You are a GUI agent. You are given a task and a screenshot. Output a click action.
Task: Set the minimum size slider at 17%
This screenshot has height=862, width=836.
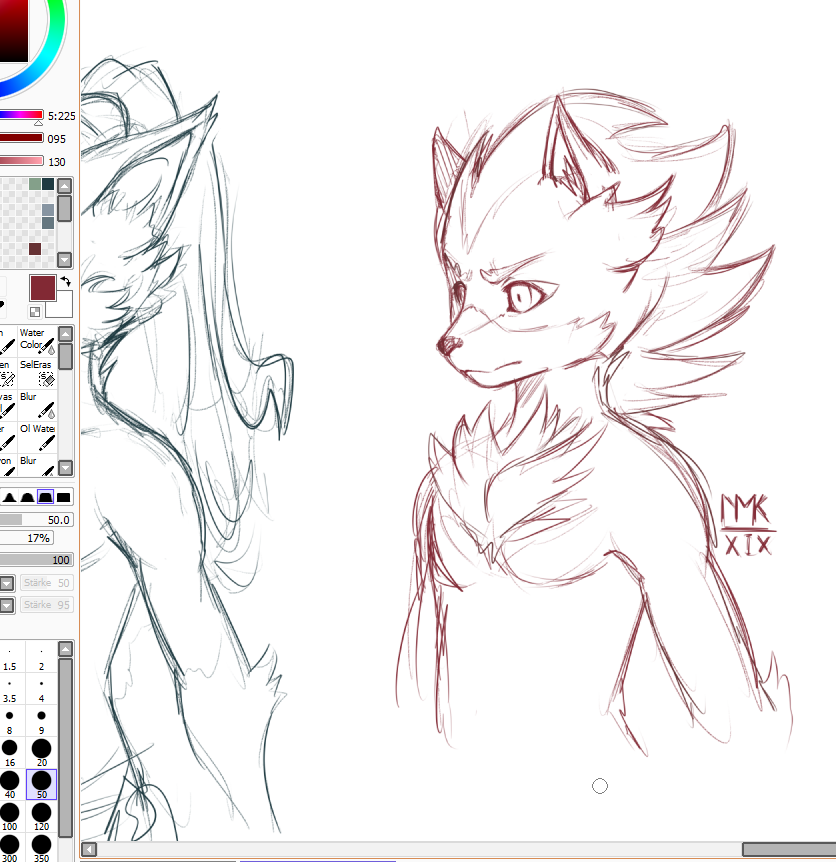(26, 538)
